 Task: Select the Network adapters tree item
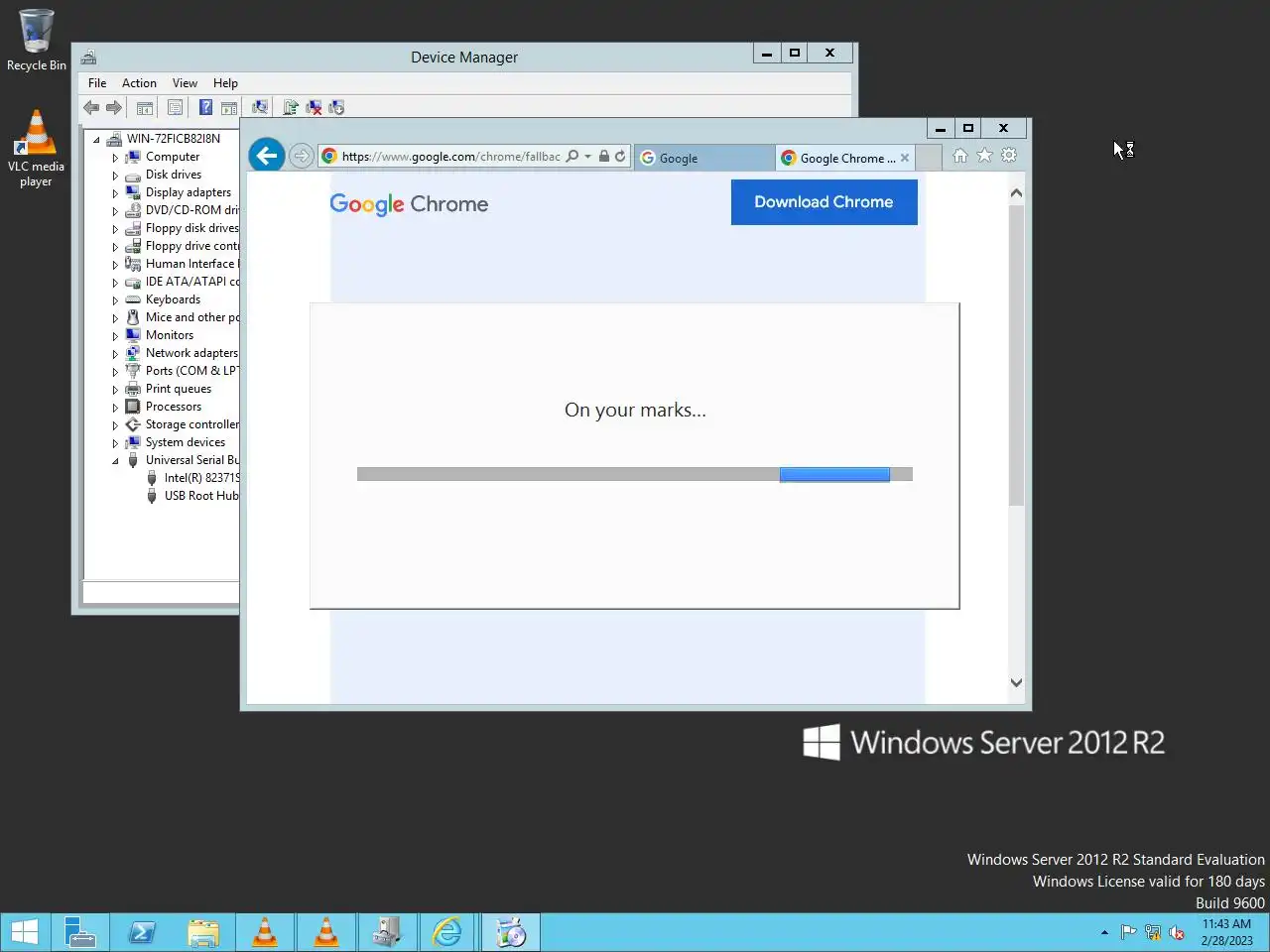[191, 353]
